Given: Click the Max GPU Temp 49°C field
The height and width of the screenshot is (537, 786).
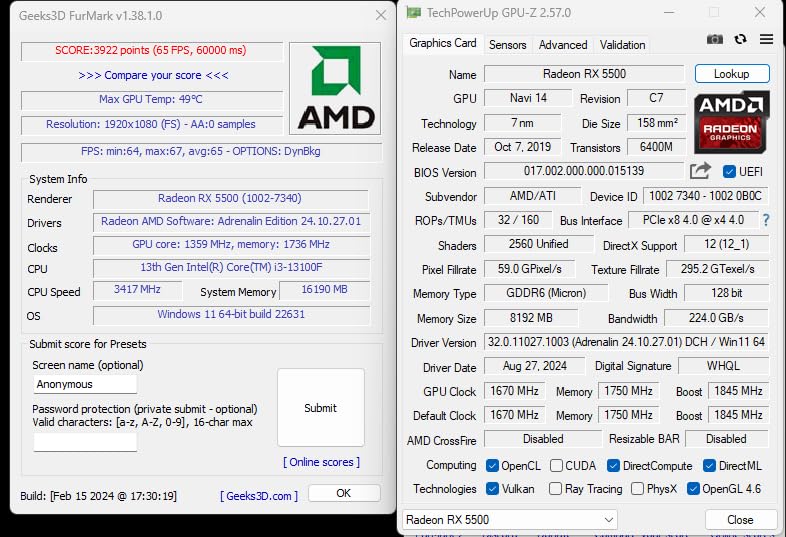Looking at the screenshot, I should [x=151, y=99].
